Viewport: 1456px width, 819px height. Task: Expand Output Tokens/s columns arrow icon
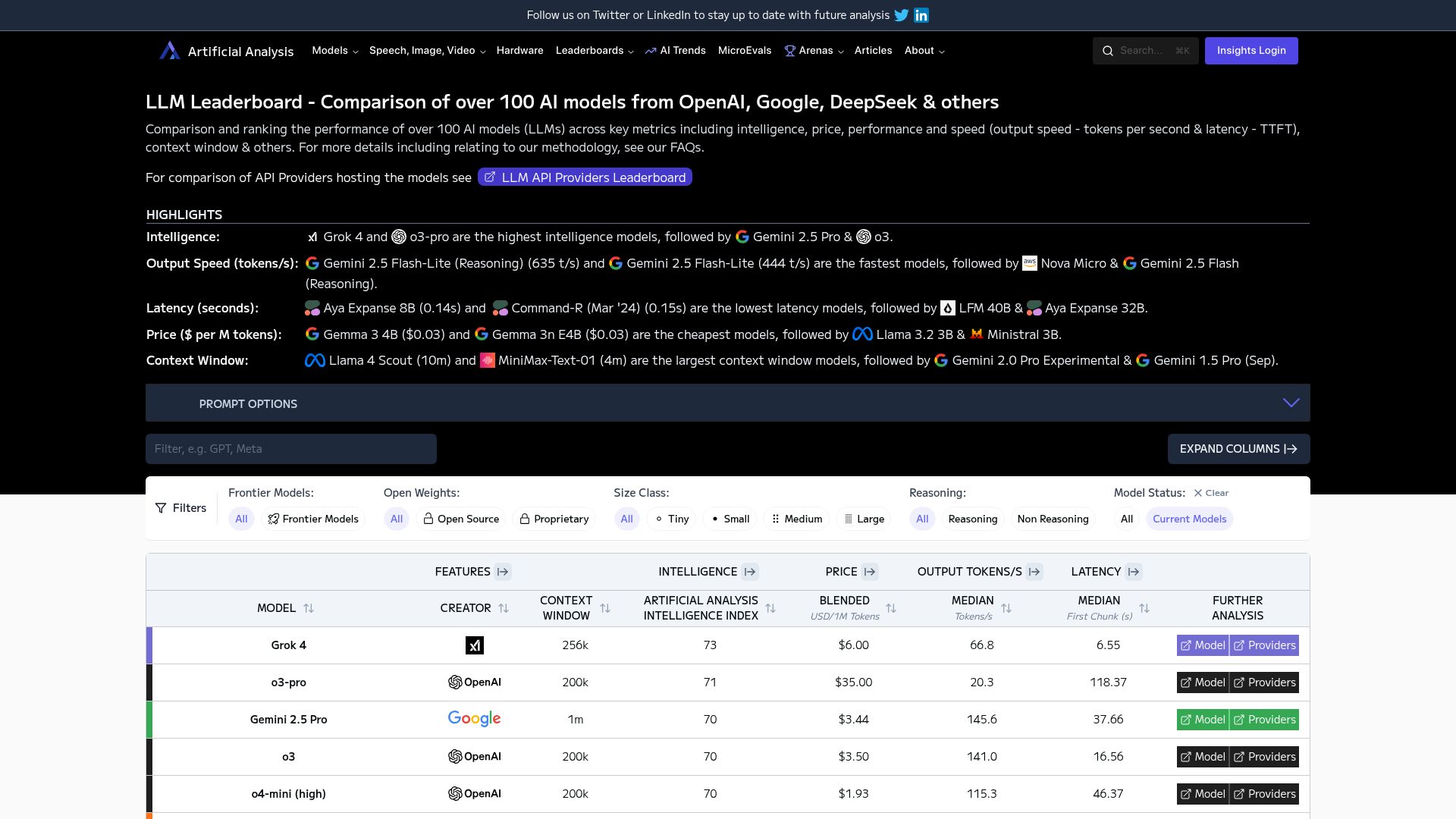tap(1034, 572)
